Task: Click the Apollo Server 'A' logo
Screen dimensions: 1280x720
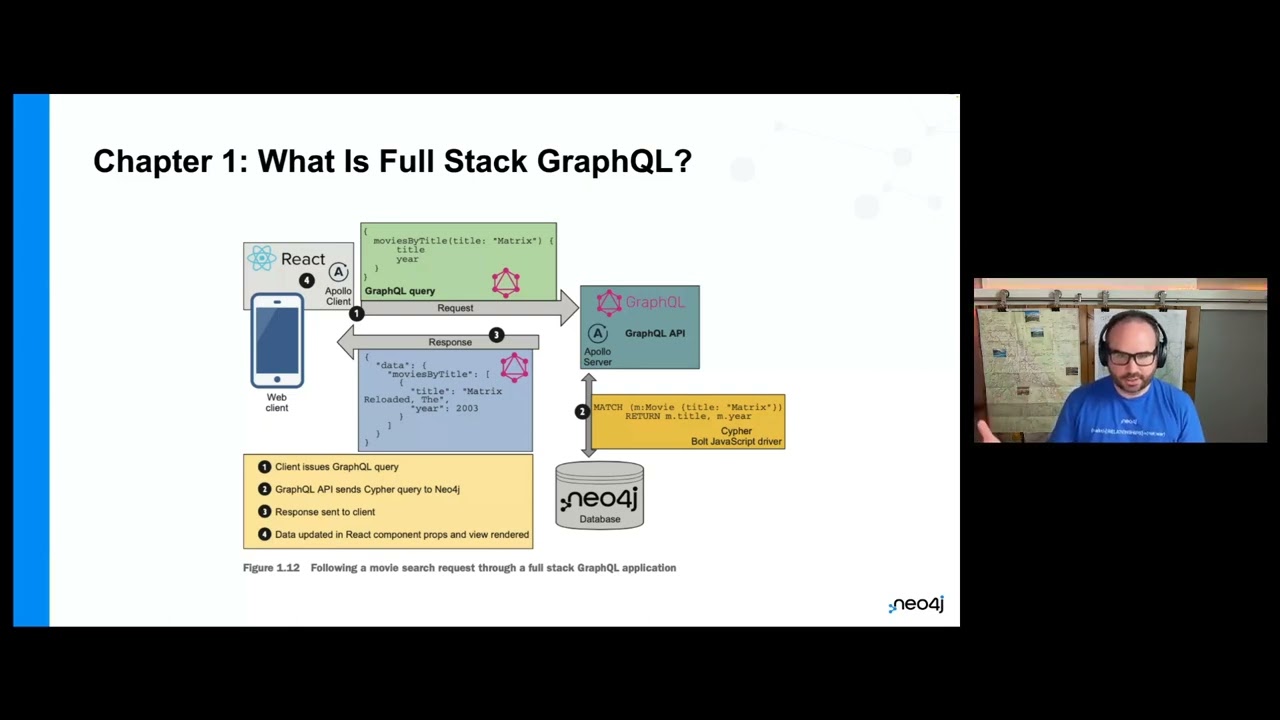Action: point(598,334)
